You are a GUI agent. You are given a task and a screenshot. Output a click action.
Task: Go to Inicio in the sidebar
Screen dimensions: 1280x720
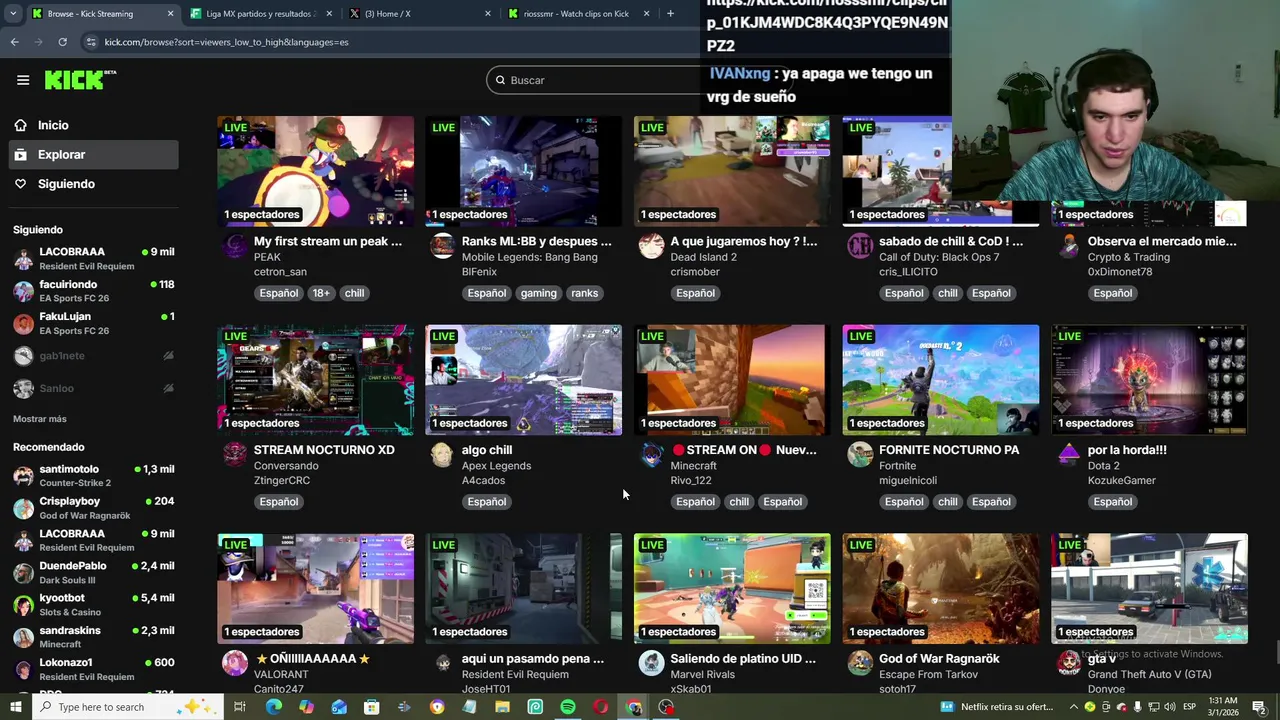pos(53,125)
